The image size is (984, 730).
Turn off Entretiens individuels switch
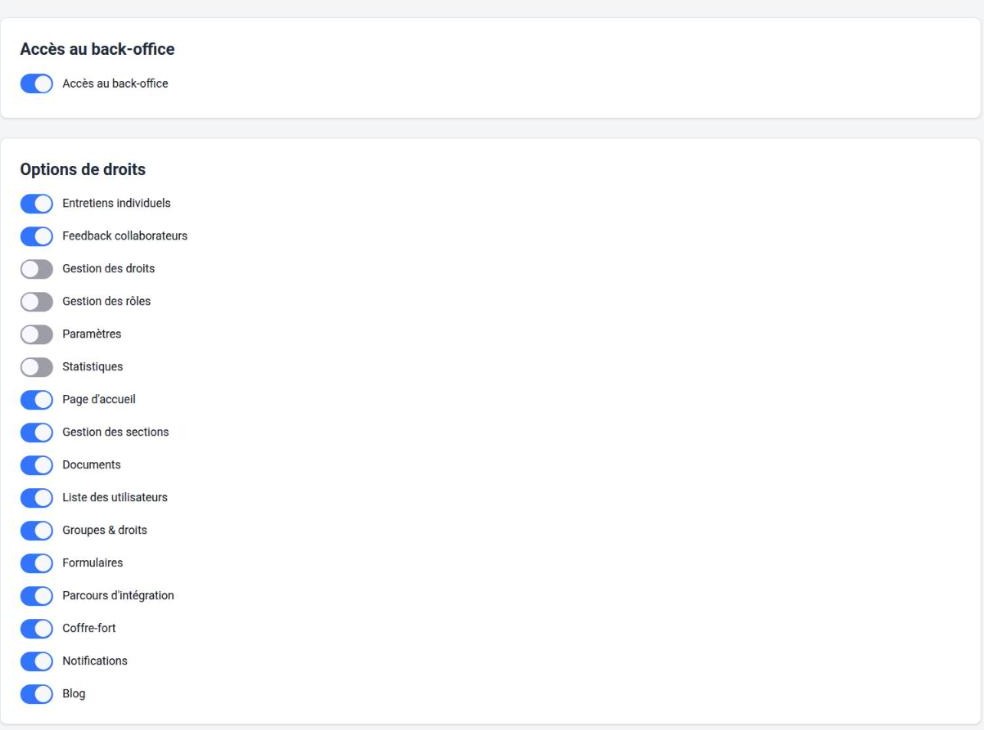pos(36,203)
